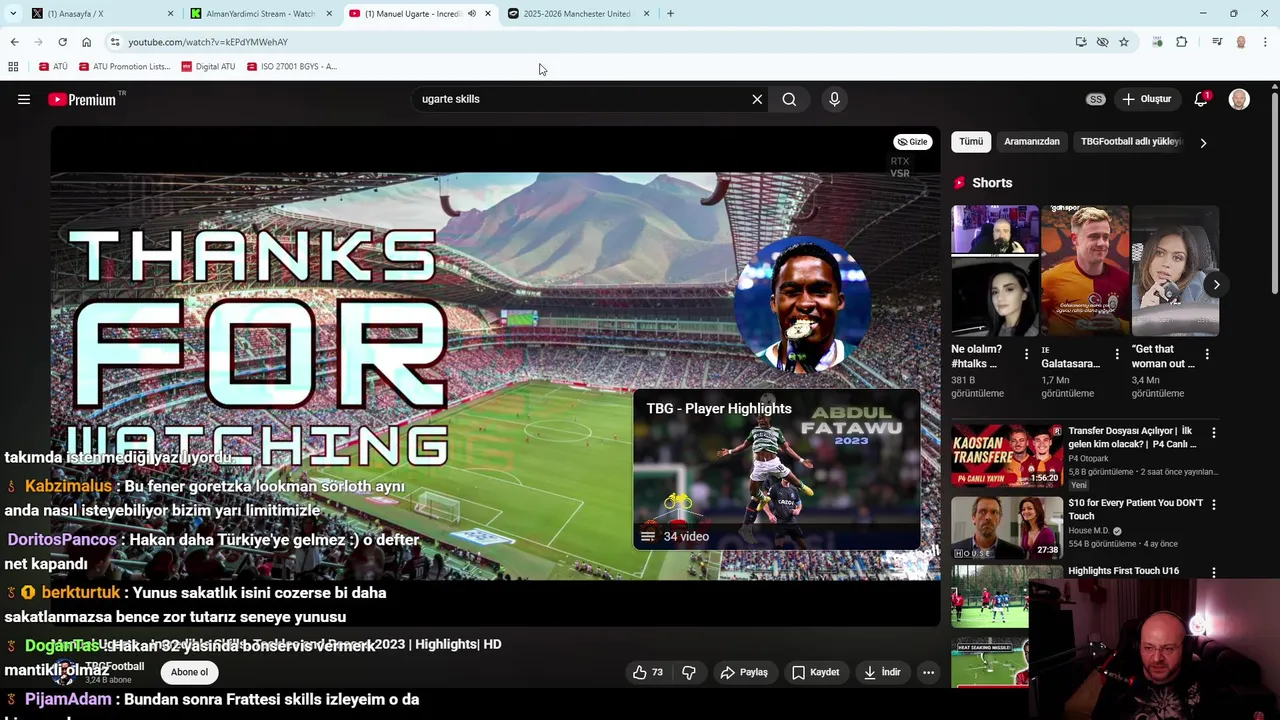Hide end screen cards with Gizle
Viewport: 1280px width, 720px height.
912,142
